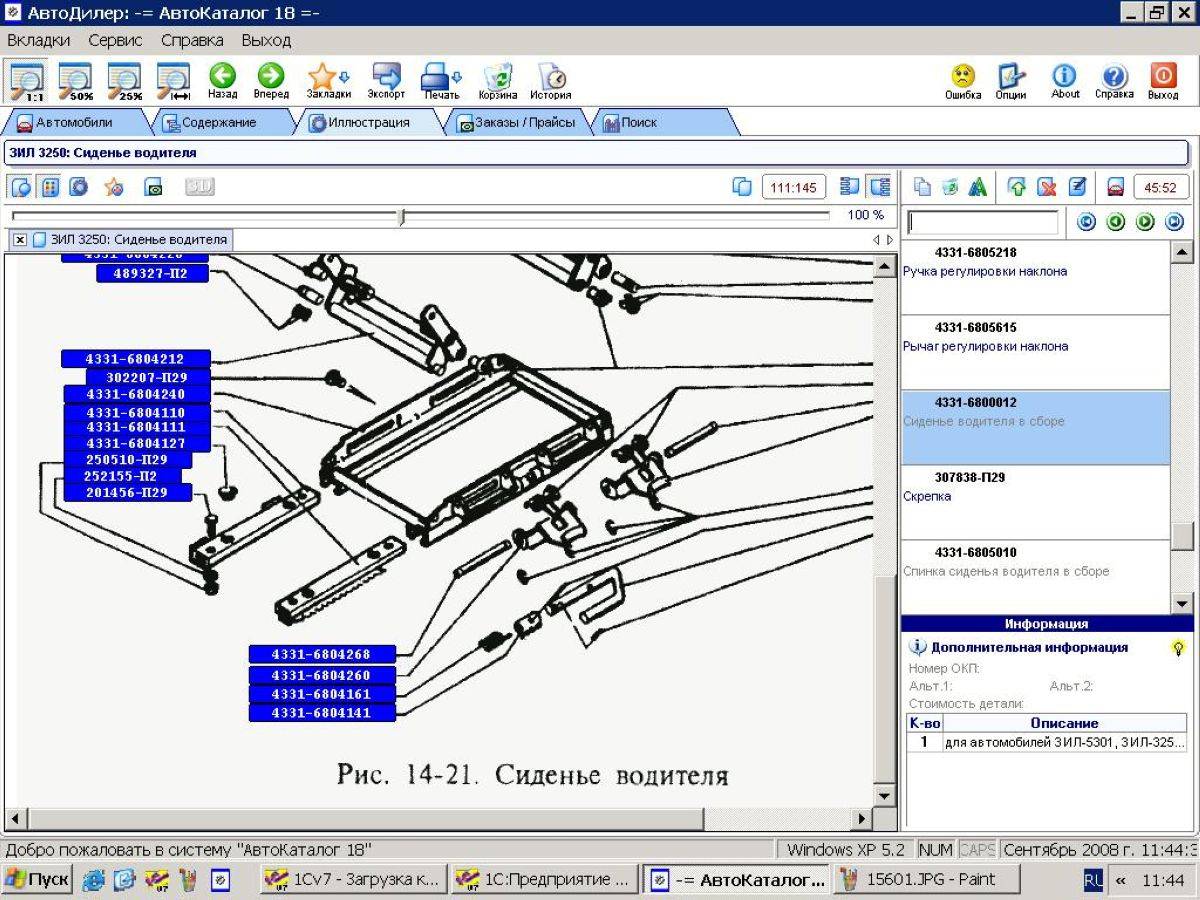Open Справка help in toolbar
Viewport: 1200px width, 900px height.
[1114, 80]
